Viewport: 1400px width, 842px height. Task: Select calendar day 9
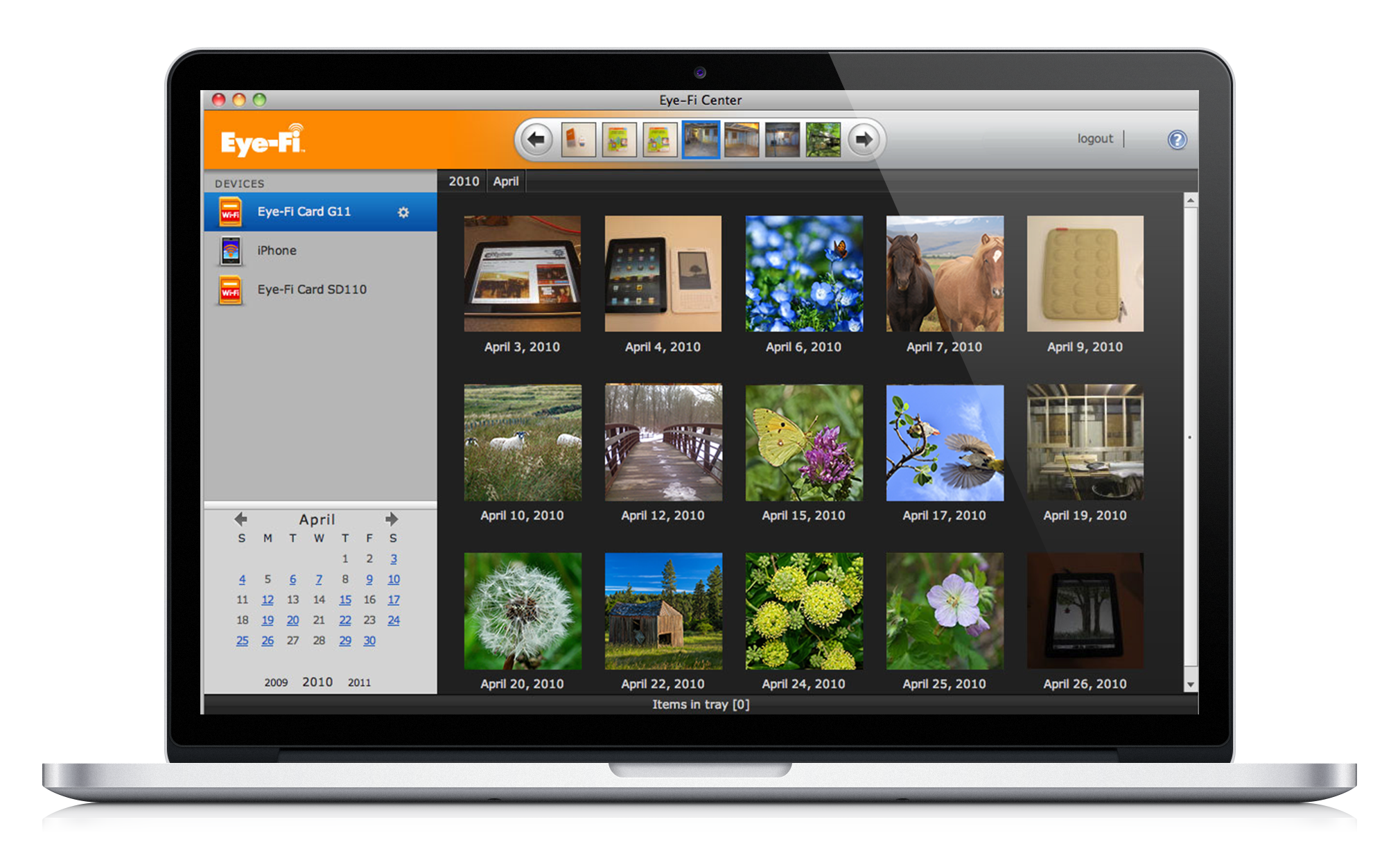369,579
